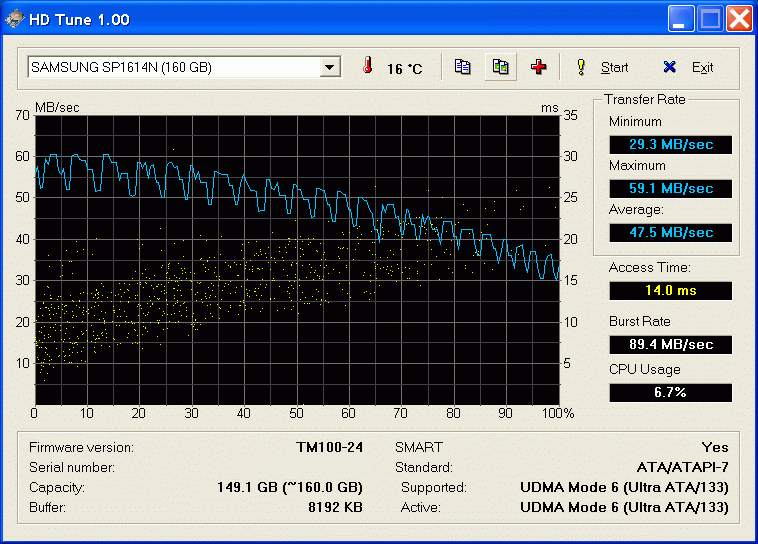Open the red cross health icon
The image size is (758, 544).
539,67
